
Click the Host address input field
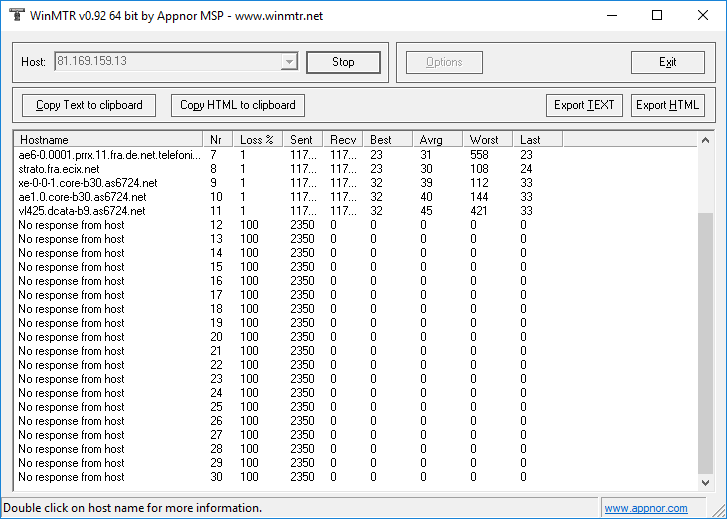tap(167, 62)
